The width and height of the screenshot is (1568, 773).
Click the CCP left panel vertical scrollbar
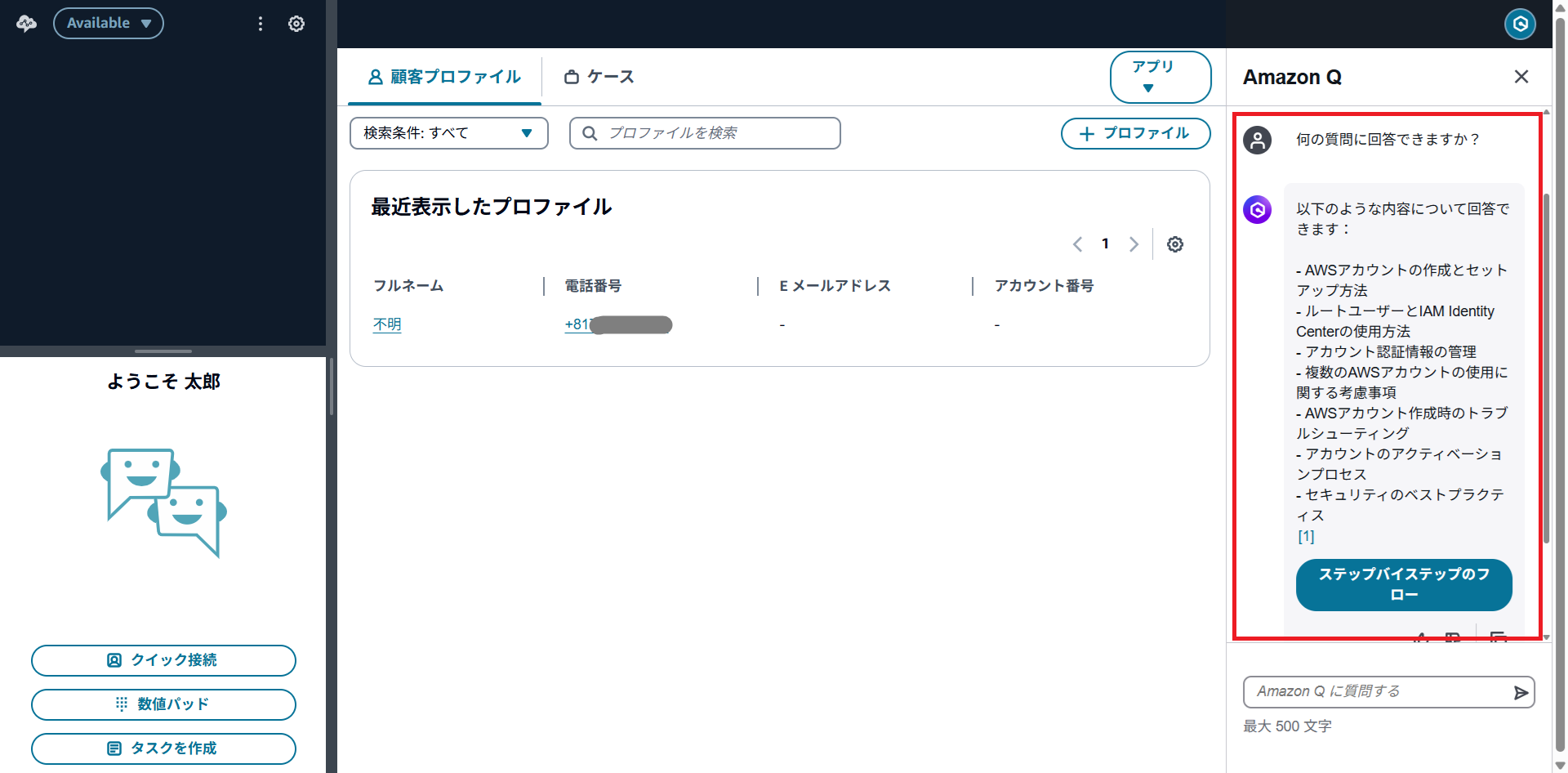[x=332, y=386]
